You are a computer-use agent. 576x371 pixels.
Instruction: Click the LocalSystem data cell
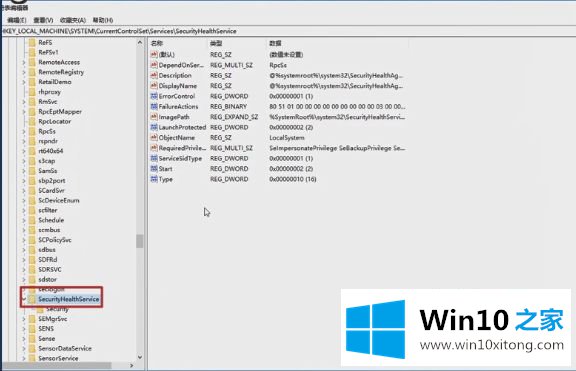pyautogui.click(x=287, y=138)
